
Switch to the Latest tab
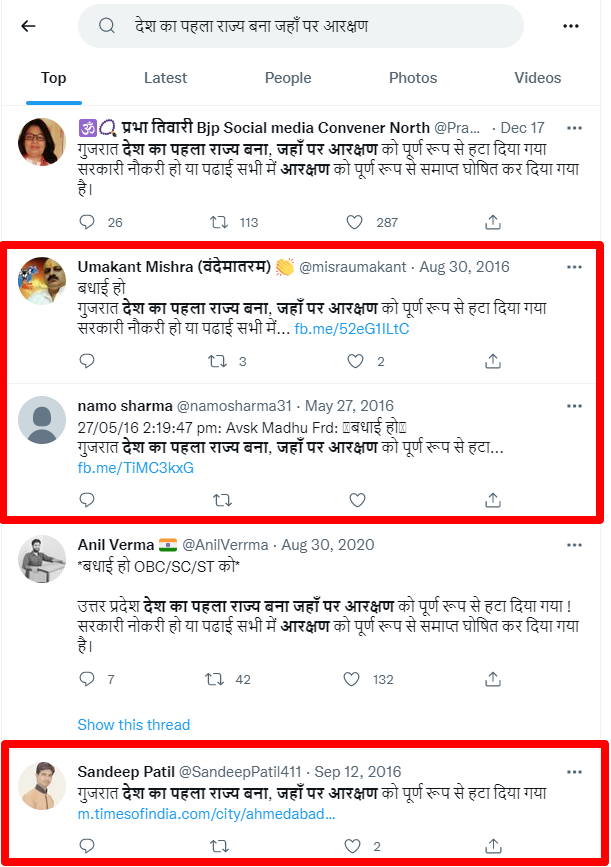pyautogui.click(x=165, y=78)
